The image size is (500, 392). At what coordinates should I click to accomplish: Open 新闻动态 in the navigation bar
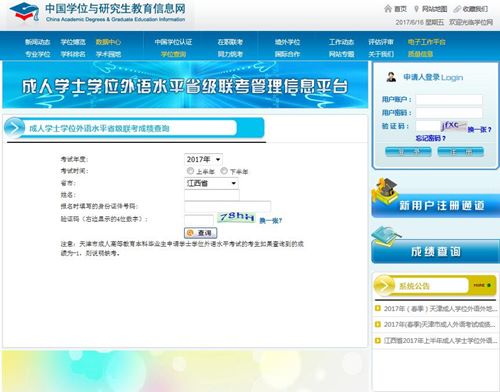38,42
